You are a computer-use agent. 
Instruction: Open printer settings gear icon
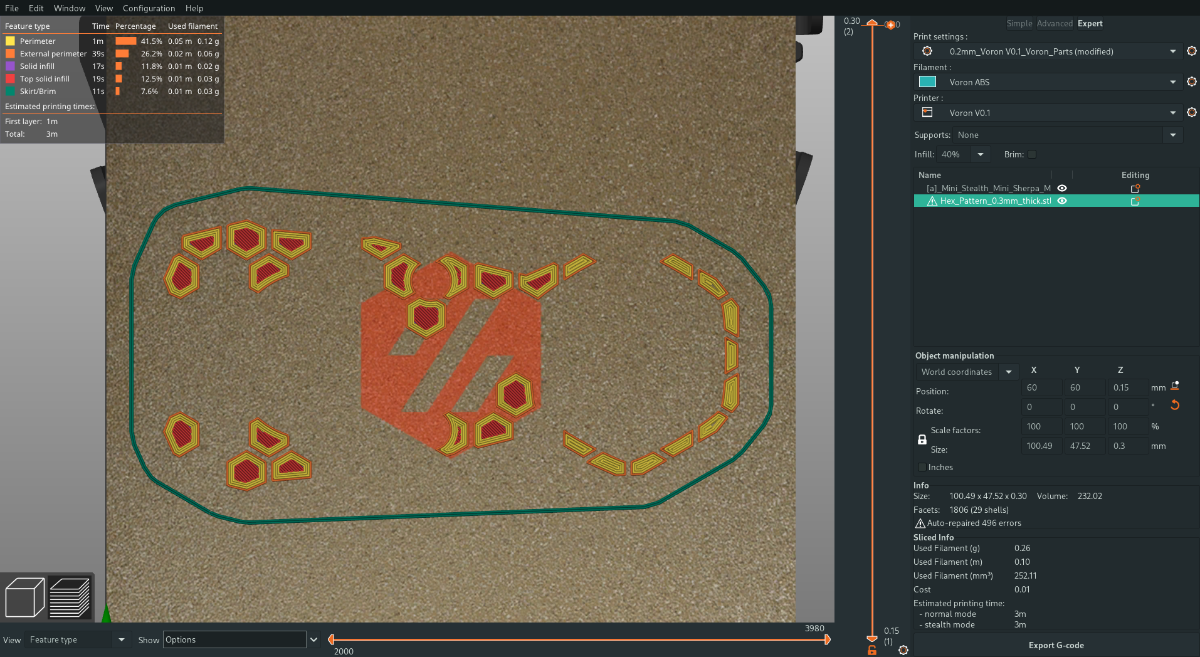(1192, 113)
